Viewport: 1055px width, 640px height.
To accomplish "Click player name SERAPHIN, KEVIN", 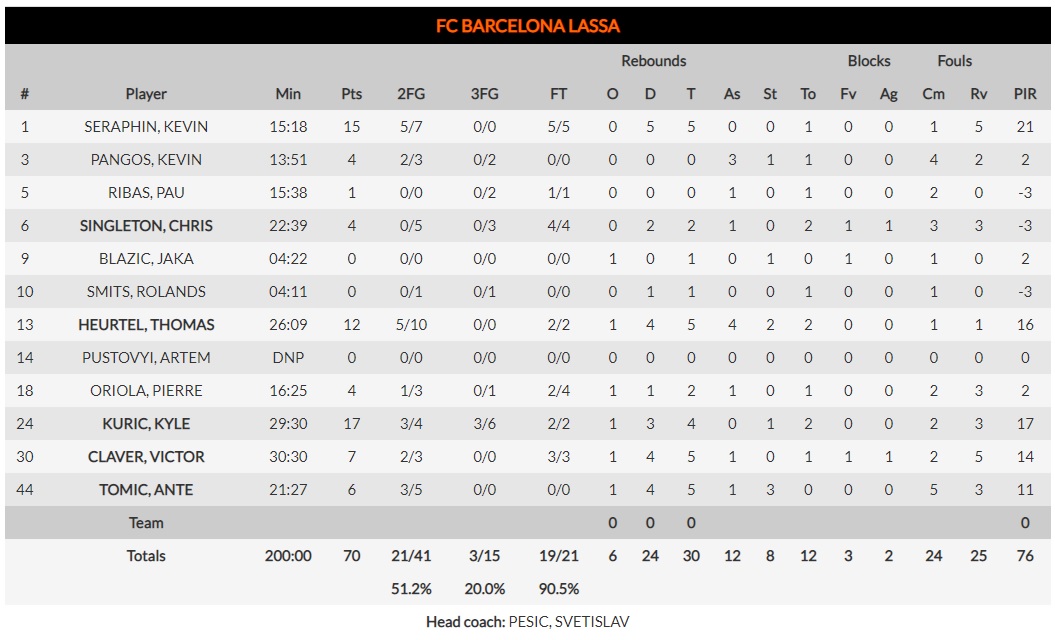I will coord(146,127).
